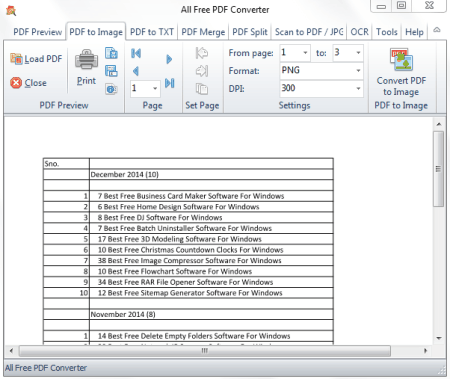Click Convert PDF to Image button
The width and height of the screenshot is (450, 379).
pyautogui.click(x=401, y=72)
